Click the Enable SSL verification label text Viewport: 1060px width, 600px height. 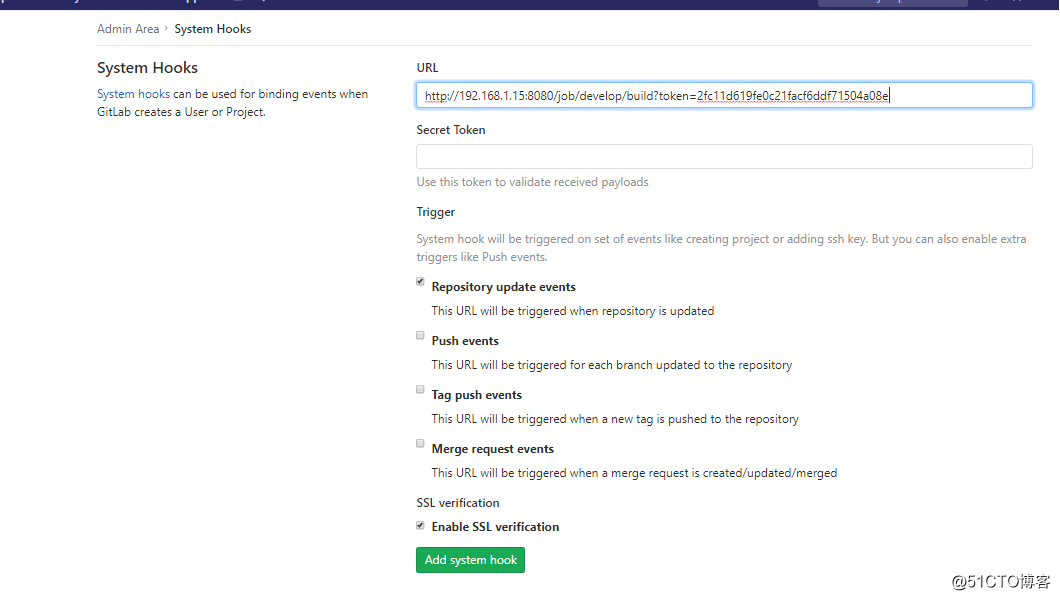(495, 526)
